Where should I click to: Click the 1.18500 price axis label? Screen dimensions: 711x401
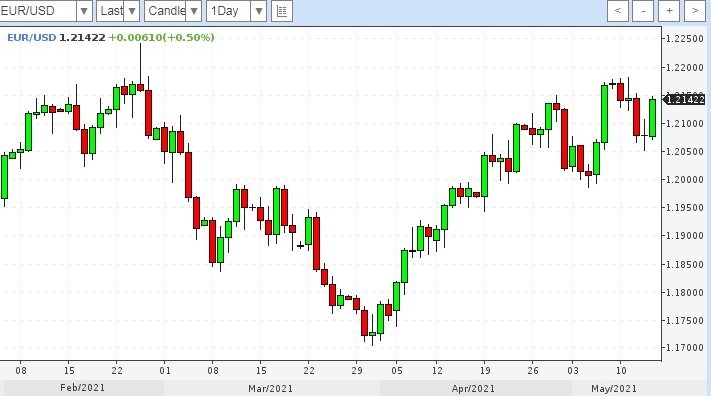685,264
